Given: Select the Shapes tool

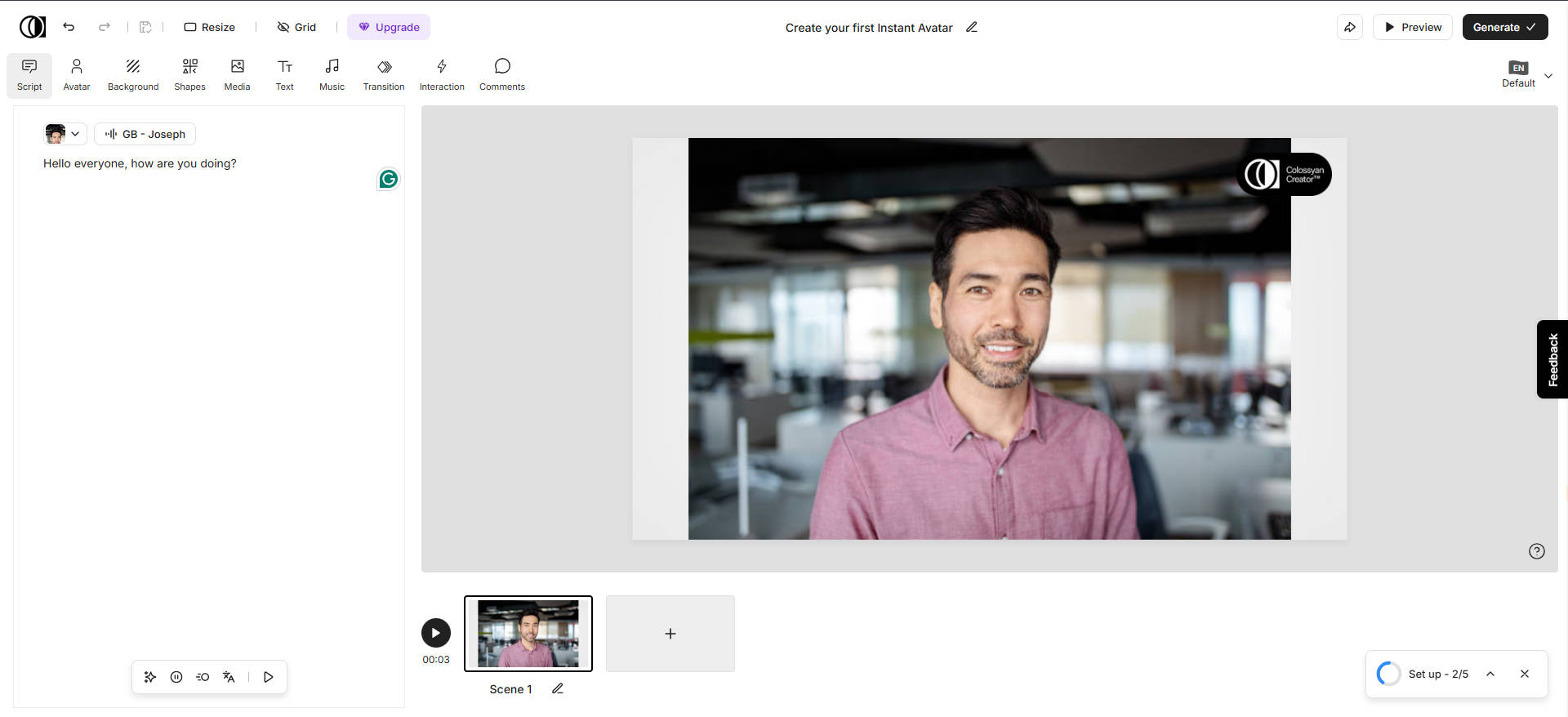Looking at the screenshot, I should click(x=189, y=74).
